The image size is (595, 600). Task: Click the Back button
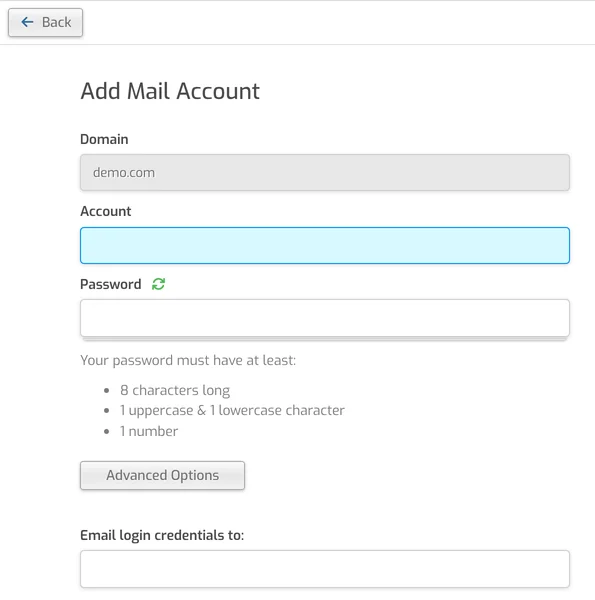[45, 23]
